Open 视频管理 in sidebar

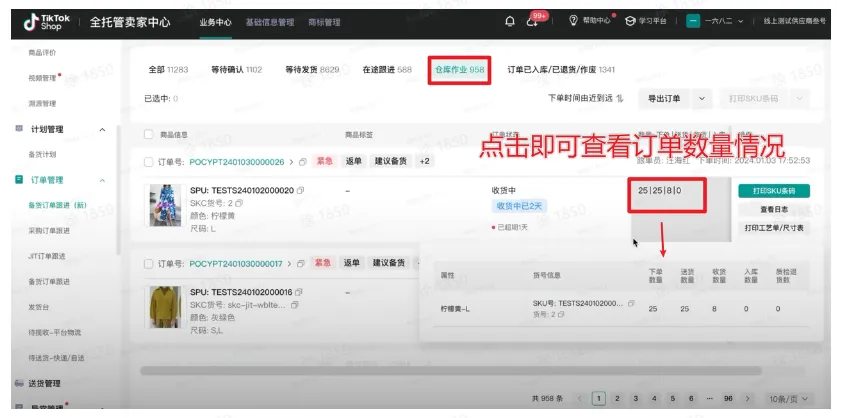[42, 78]
